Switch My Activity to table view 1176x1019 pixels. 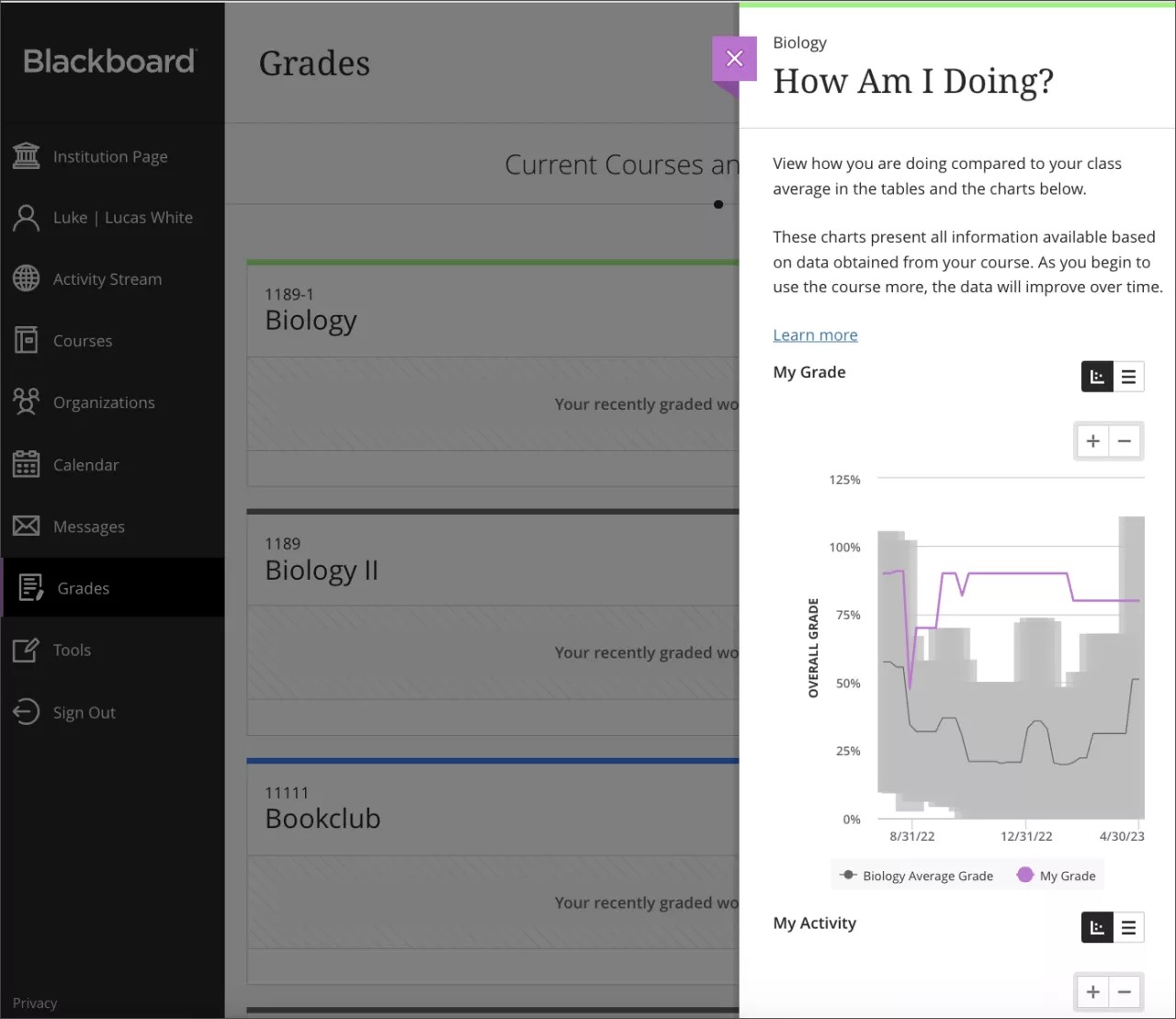[1128, 927]
